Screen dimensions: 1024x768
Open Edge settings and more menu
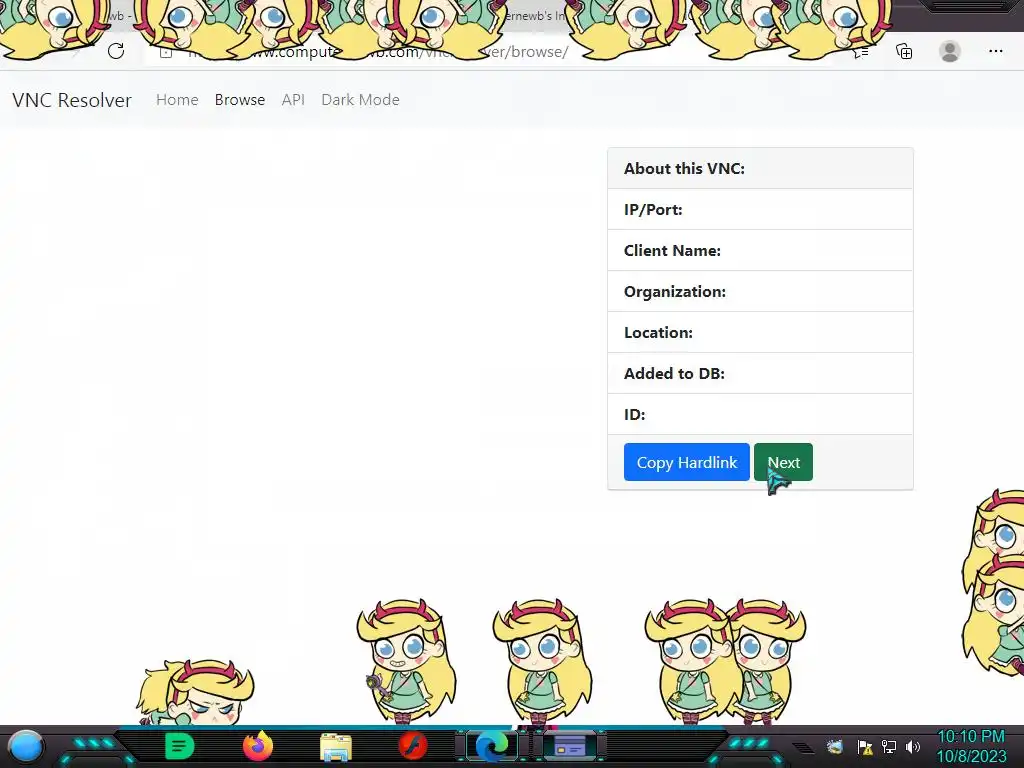[995, 51]
